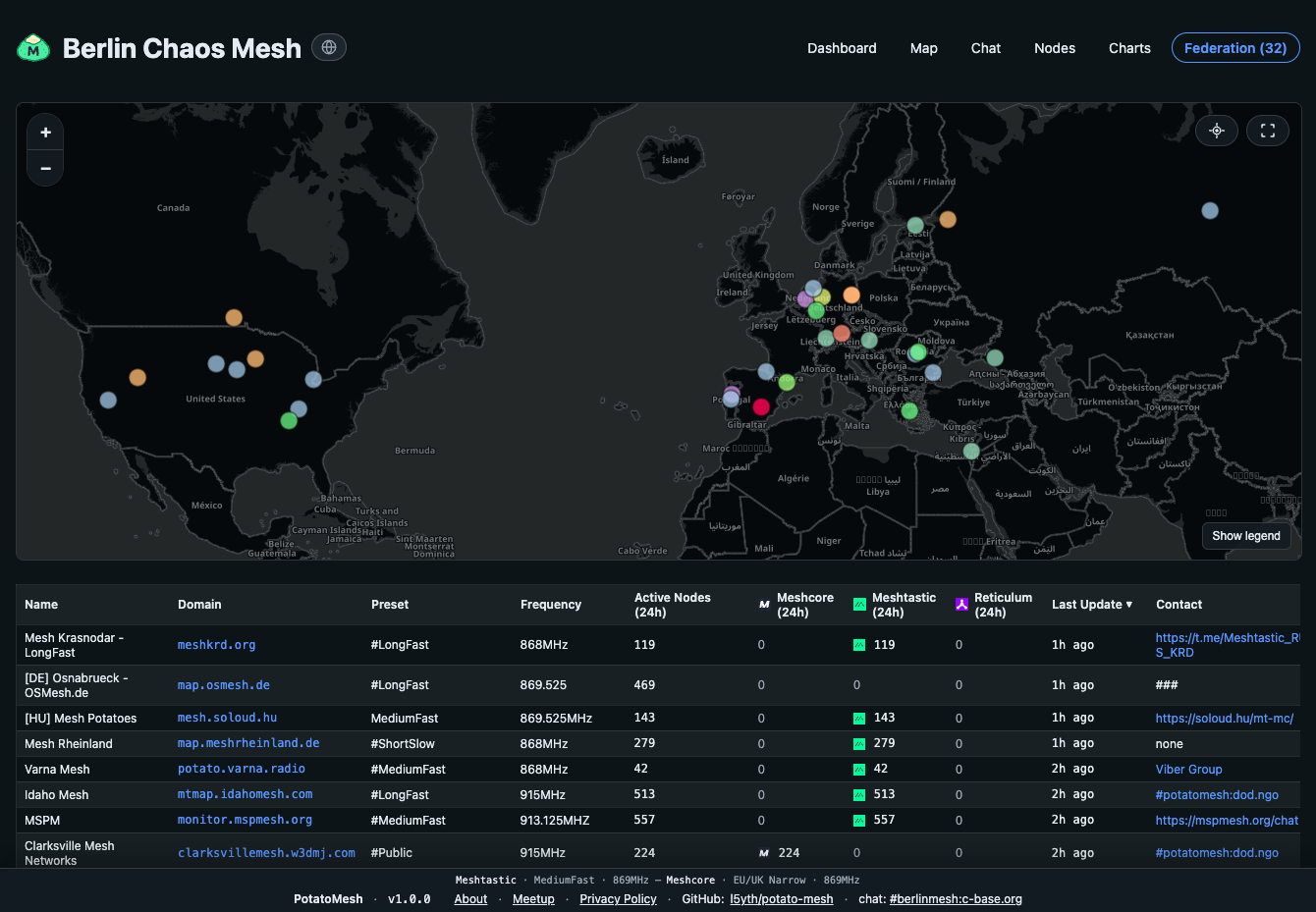Open the l5yth/potato-mesh GitHub link
This screenshot has width=1316, height=912.
click(x=782, y=899)
